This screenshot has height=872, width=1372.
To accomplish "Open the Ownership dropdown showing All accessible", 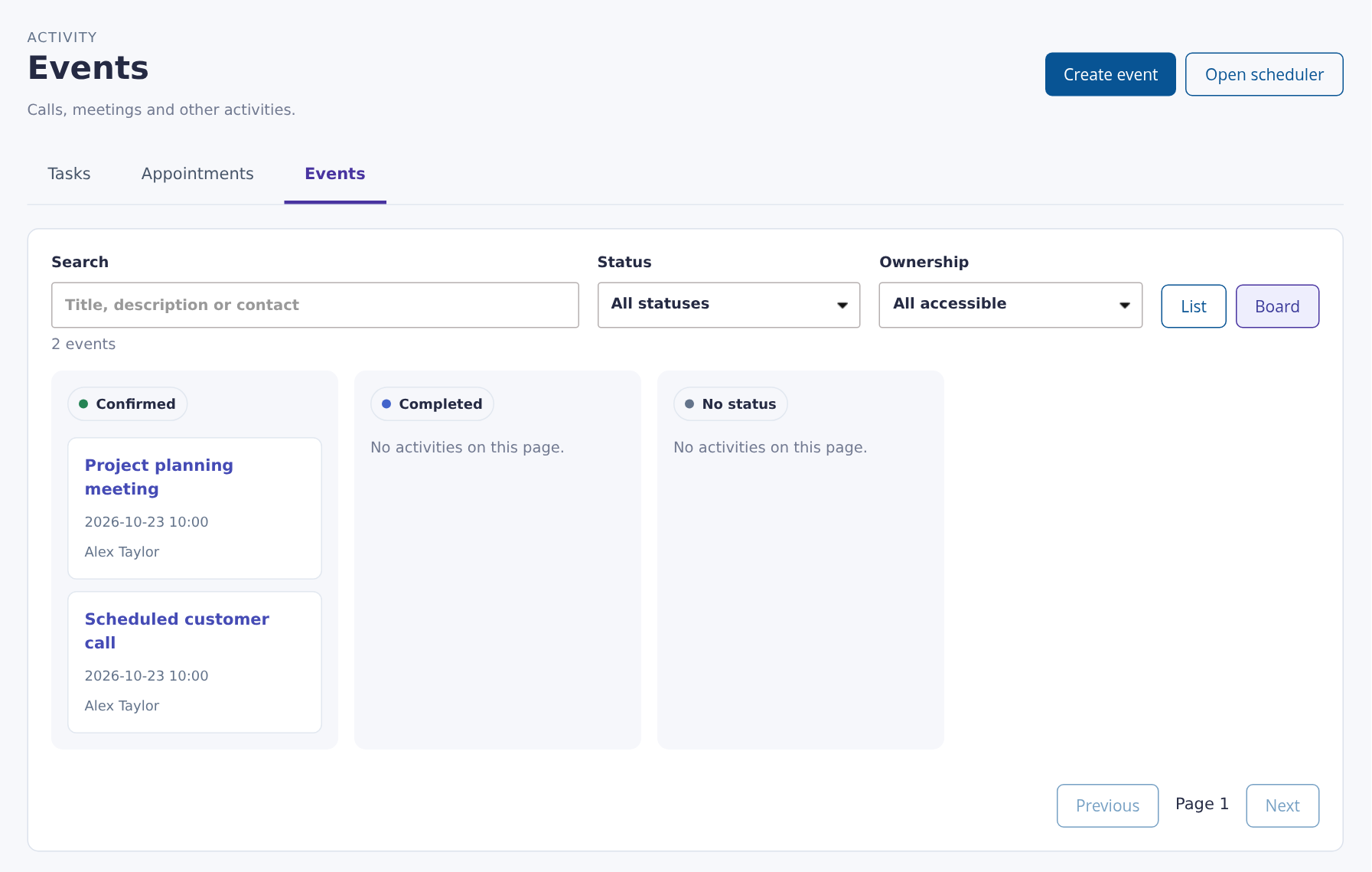I will point(1011,305).
